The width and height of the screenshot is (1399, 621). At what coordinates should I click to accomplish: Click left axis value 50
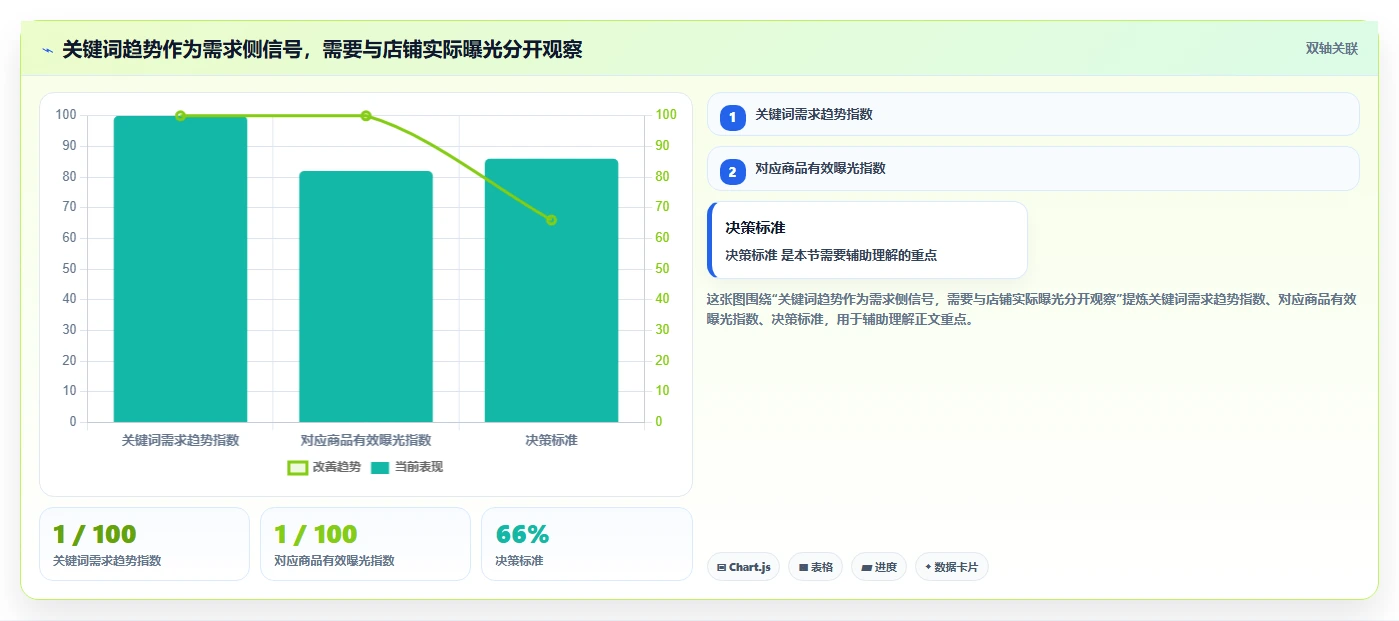pos(69,269)
